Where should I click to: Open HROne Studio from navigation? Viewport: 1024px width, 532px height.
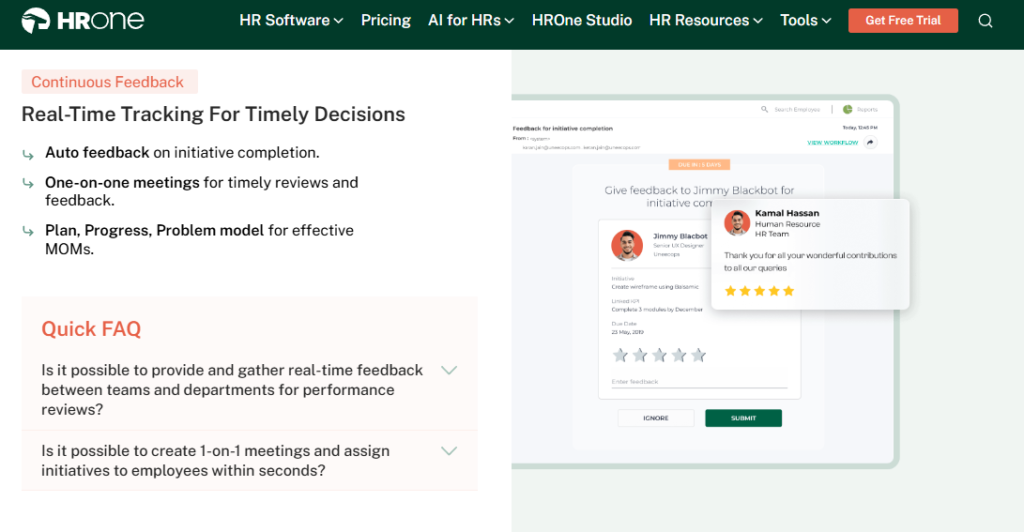coord(582,20)
